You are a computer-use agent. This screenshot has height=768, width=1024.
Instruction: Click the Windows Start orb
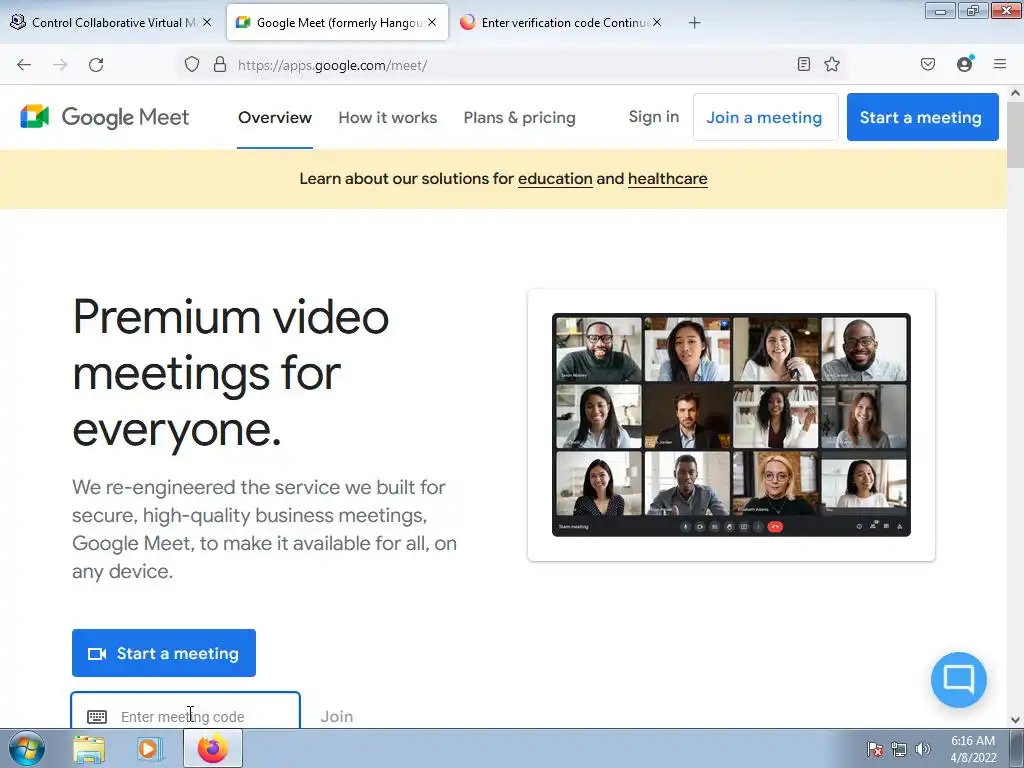click(x=26, y=748)
